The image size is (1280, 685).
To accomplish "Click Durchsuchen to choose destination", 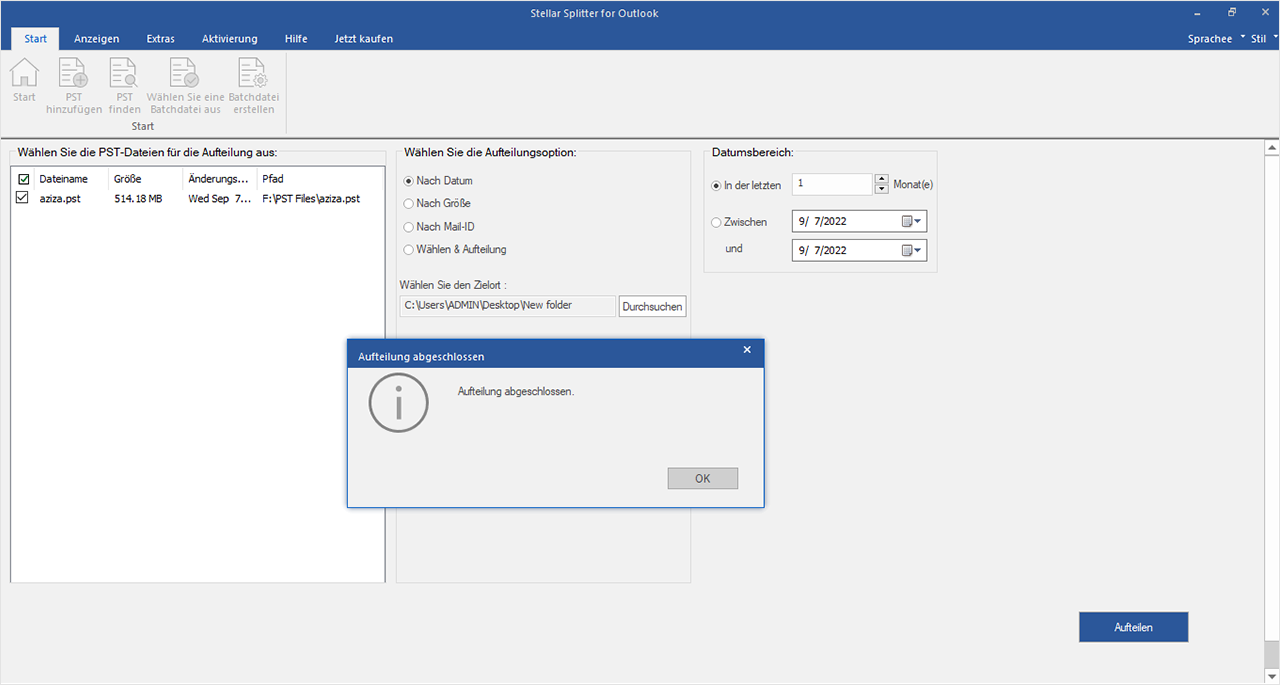I will 653,306.
